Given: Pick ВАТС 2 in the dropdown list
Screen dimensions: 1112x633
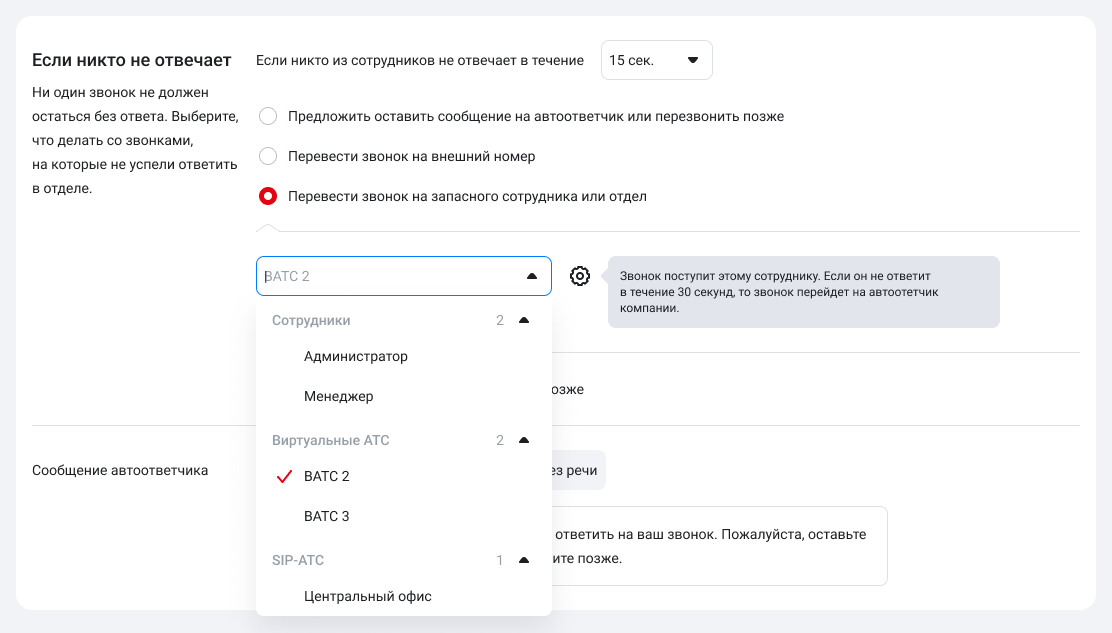Looking at the screenshot, I should coord(327,476).
